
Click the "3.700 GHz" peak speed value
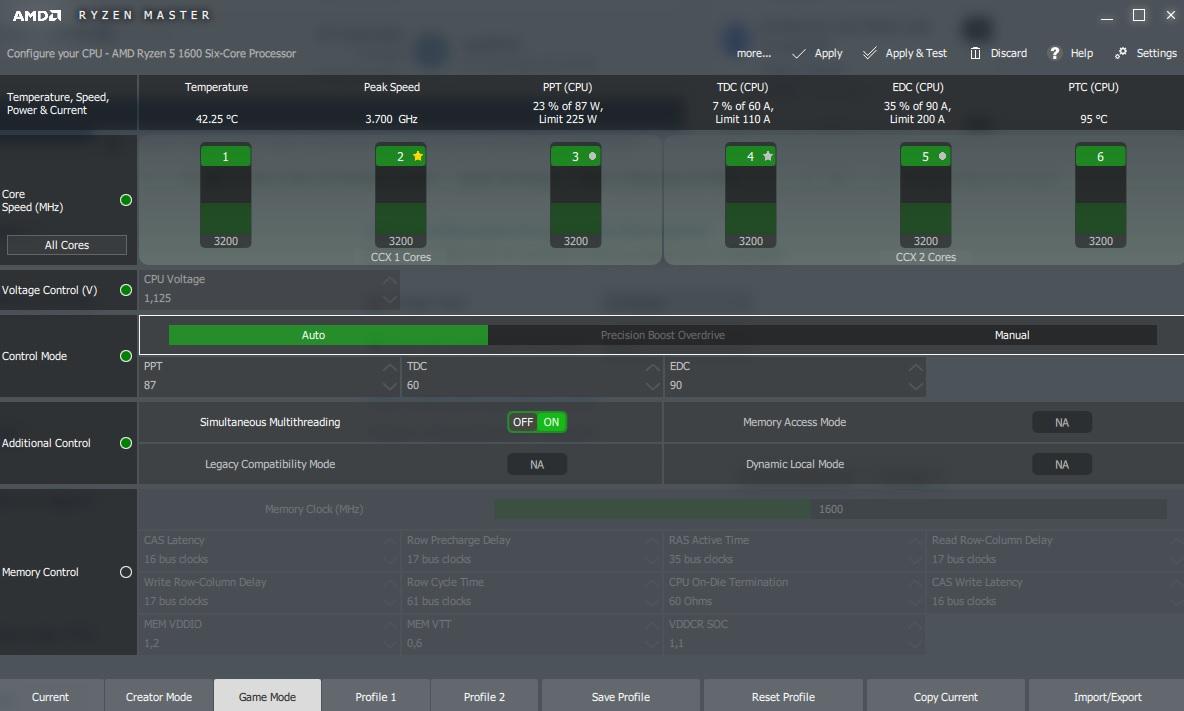click(x=391, y=119)
